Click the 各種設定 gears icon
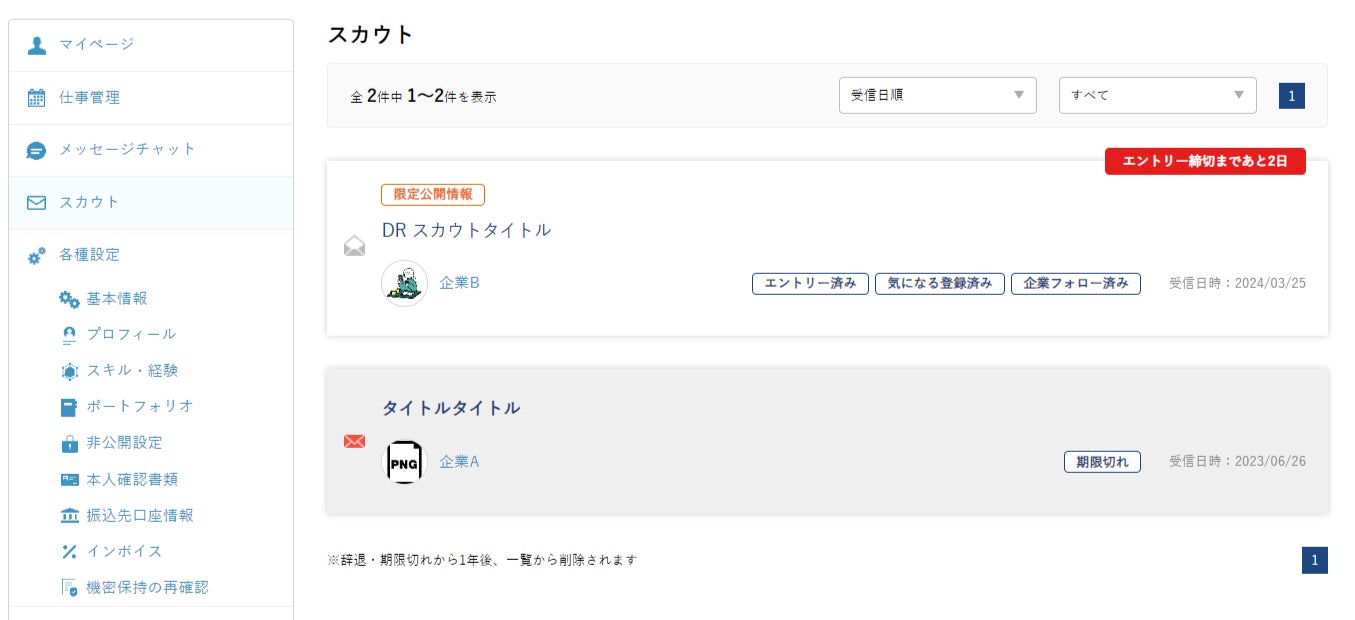Image resolution: width=1355 pixels, height=620 pixels. [37, 256]
